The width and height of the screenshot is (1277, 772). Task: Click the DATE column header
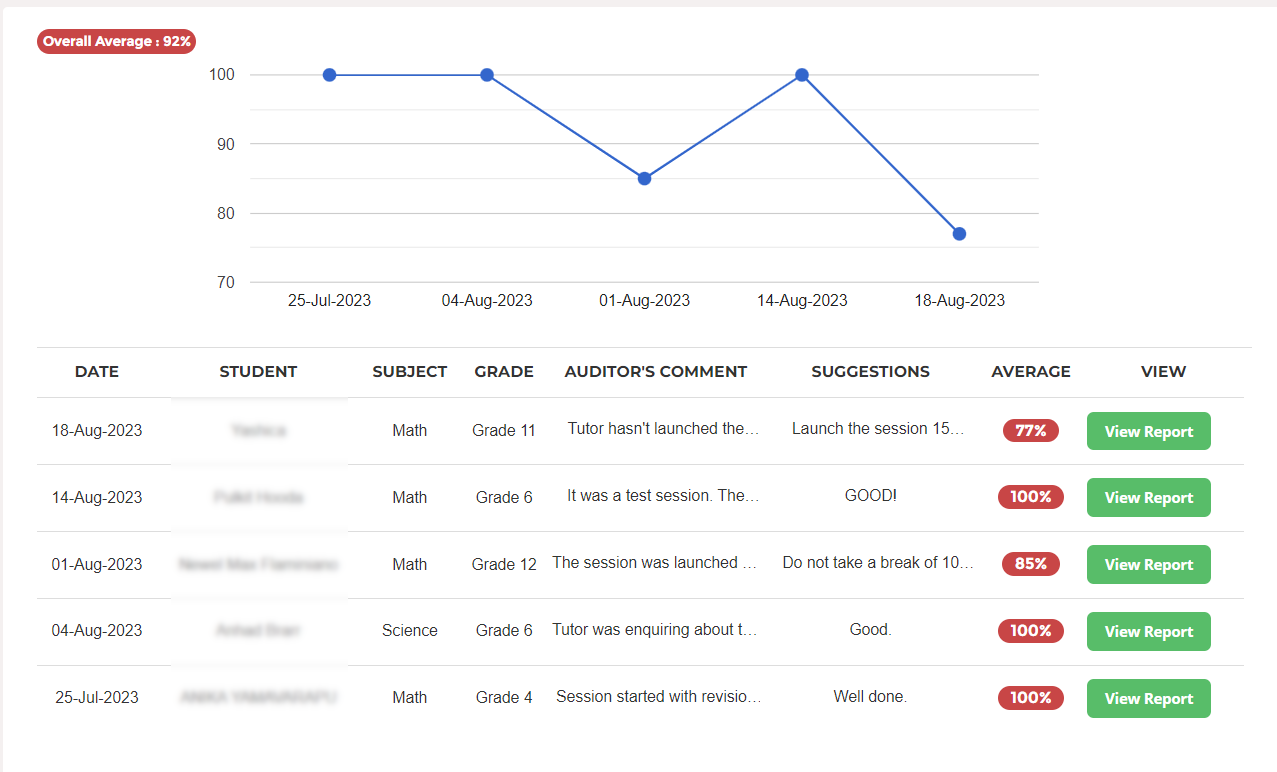coord(97,372)
